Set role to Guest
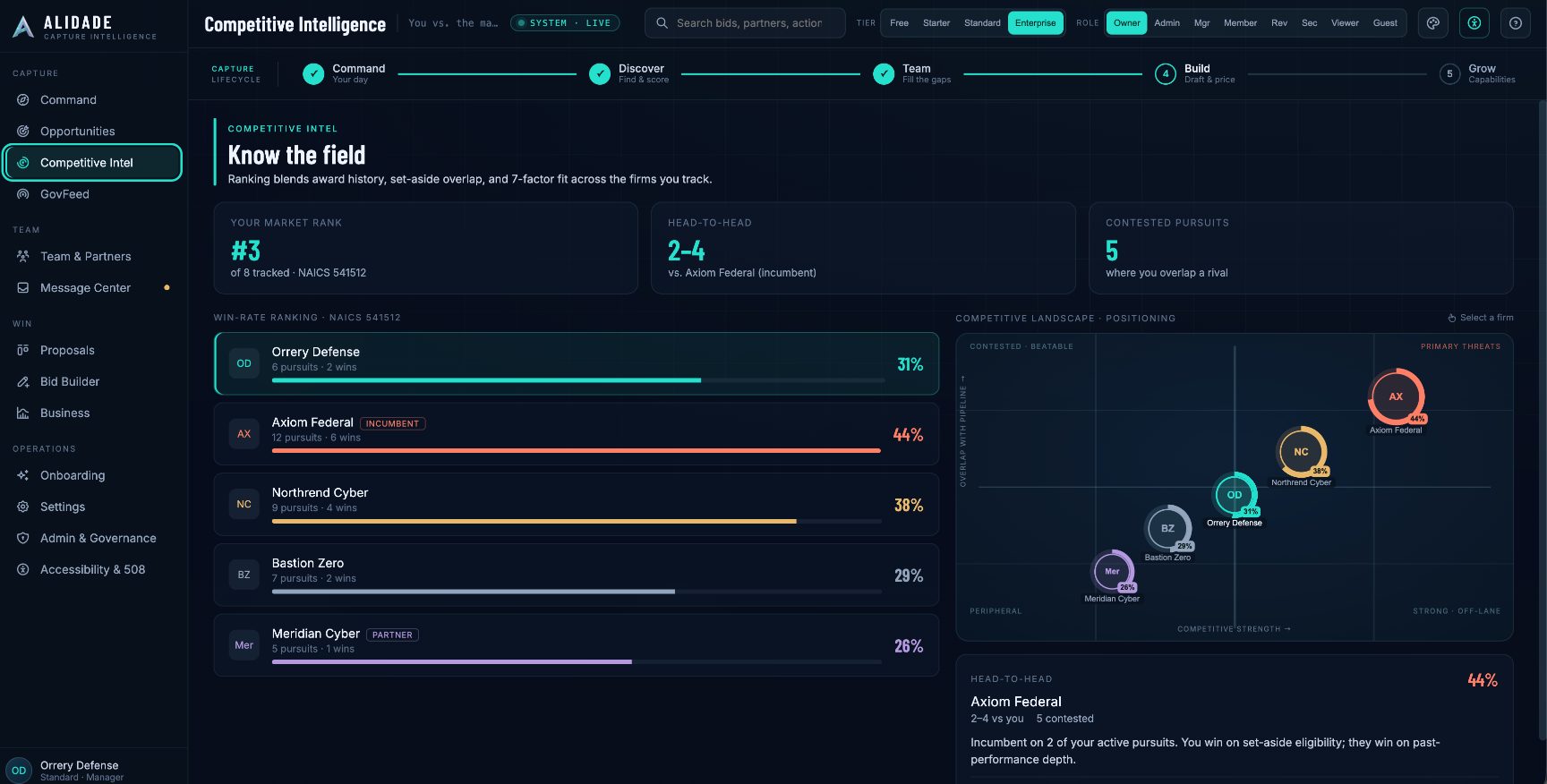 [x=1385, y=23]
